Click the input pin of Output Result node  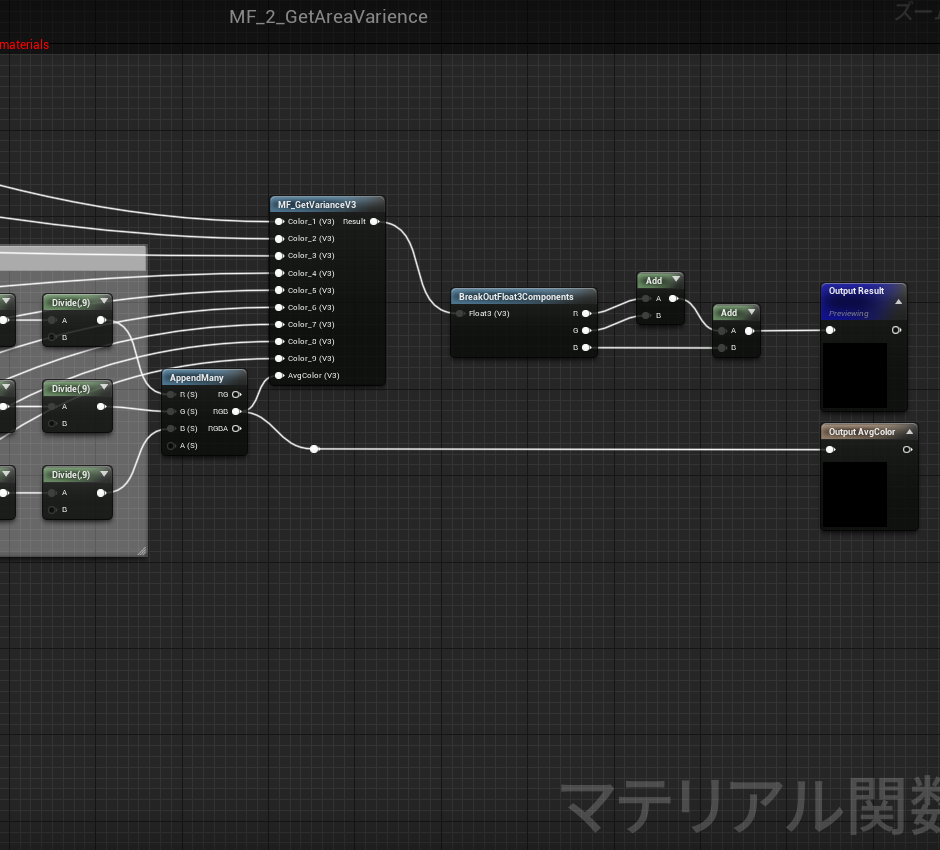[830, 330]
